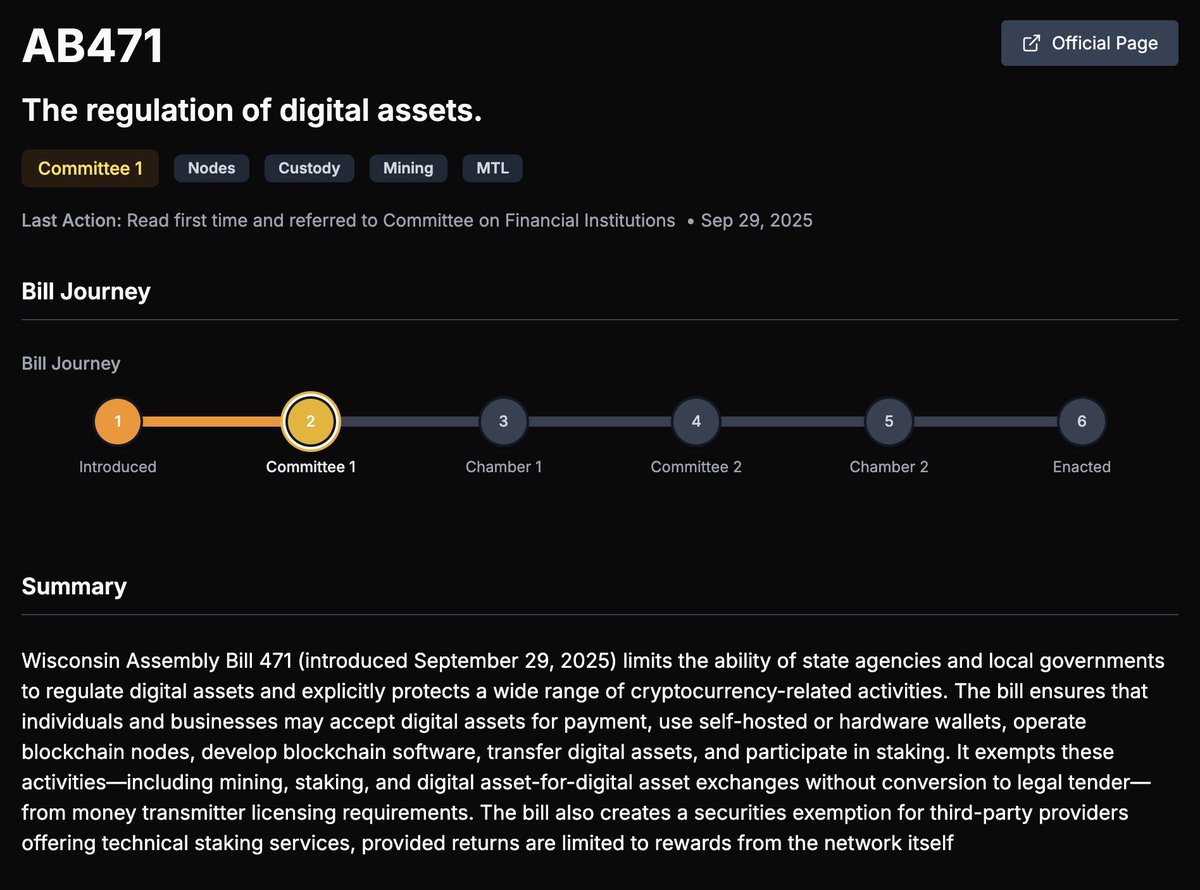Click step 4 Committee 2 circle

point(696,421)
